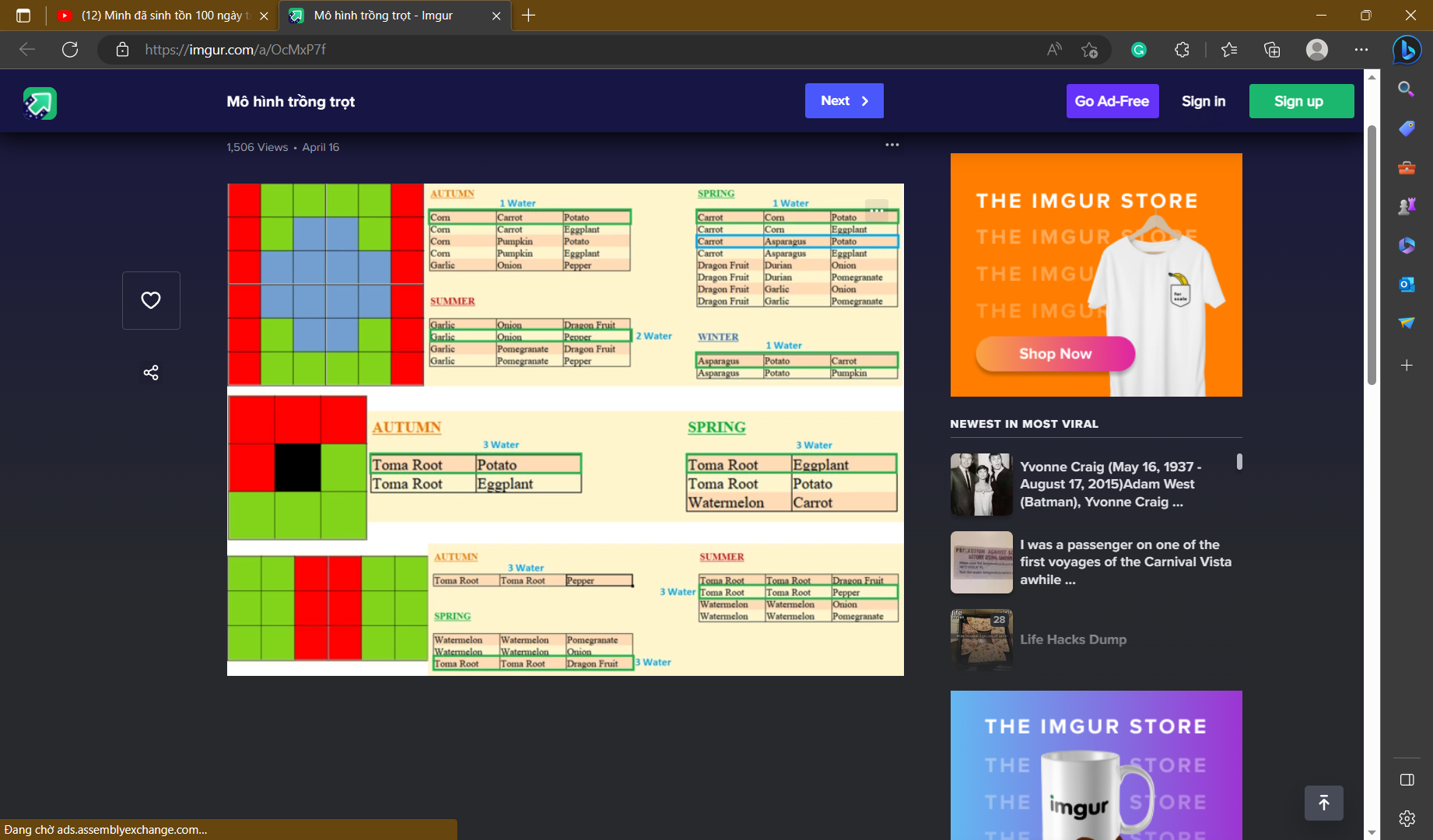
Task: Open Edge Settings and more menu
Action: click(x=1361, y=50)
